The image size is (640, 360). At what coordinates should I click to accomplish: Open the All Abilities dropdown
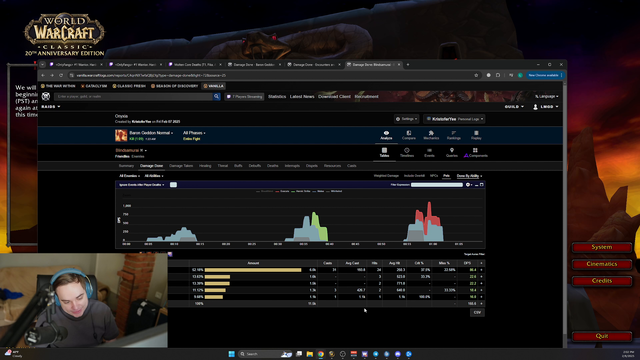(x=154, y=176)
